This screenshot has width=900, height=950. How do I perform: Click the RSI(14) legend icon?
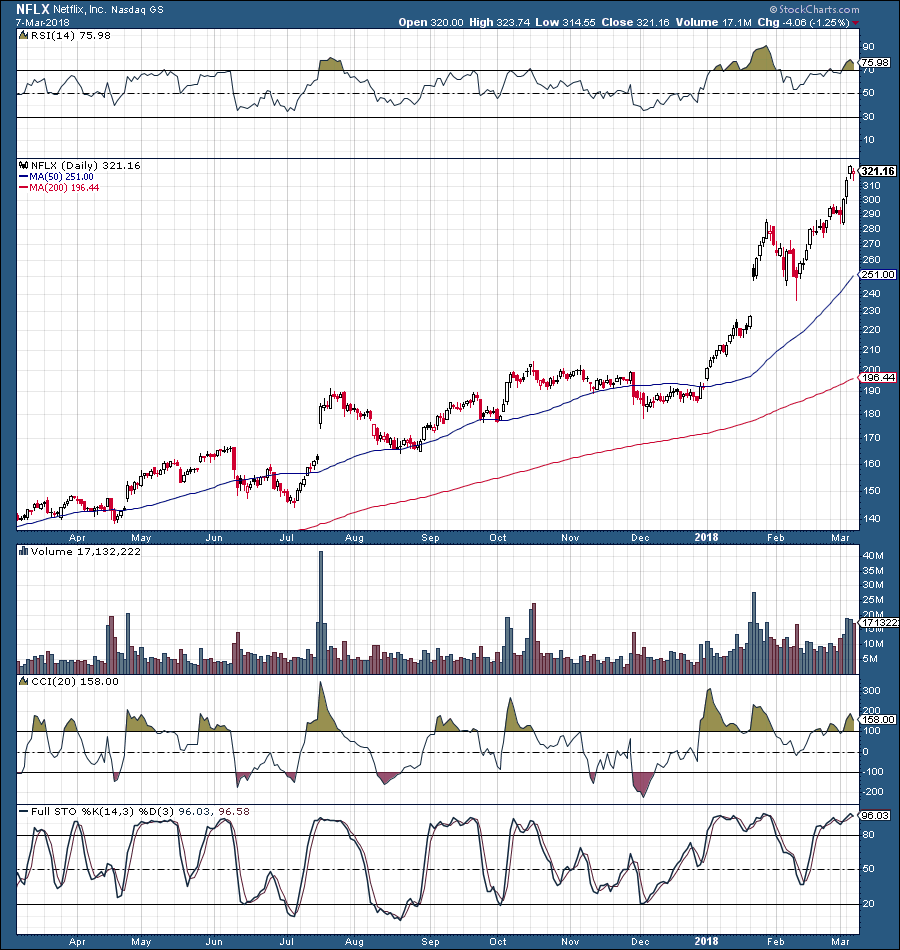(x=24, y=36)
